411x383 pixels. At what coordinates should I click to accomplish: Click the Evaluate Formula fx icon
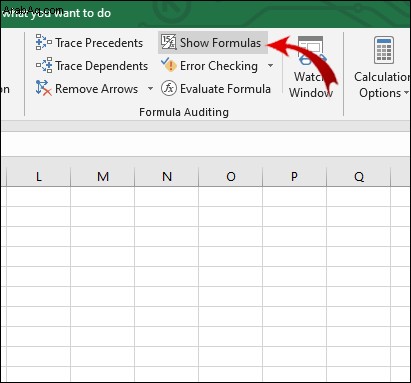(169, 88)
